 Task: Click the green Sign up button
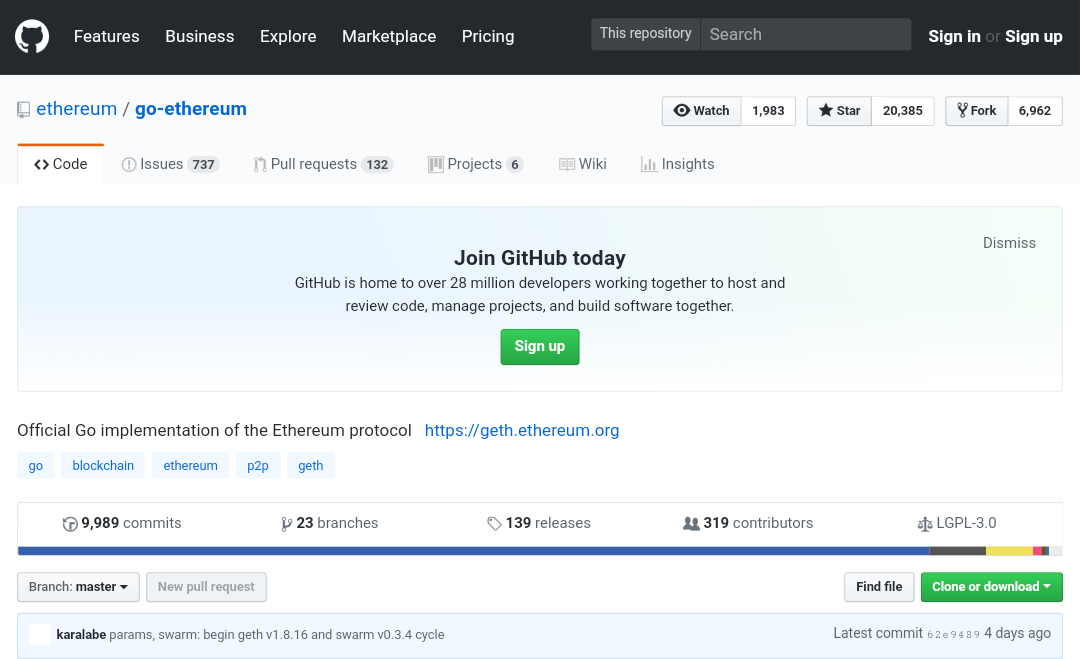coord(540,346)
